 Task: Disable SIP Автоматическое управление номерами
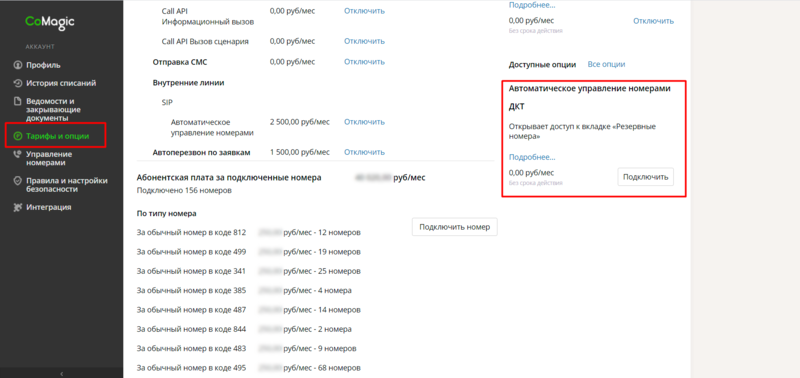tap(364, 122)
